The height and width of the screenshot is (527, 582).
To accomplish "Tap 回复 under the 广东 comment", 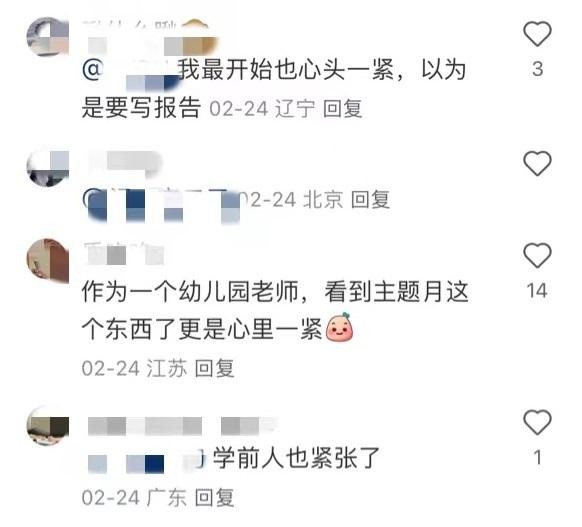I will tap(214, 498).
